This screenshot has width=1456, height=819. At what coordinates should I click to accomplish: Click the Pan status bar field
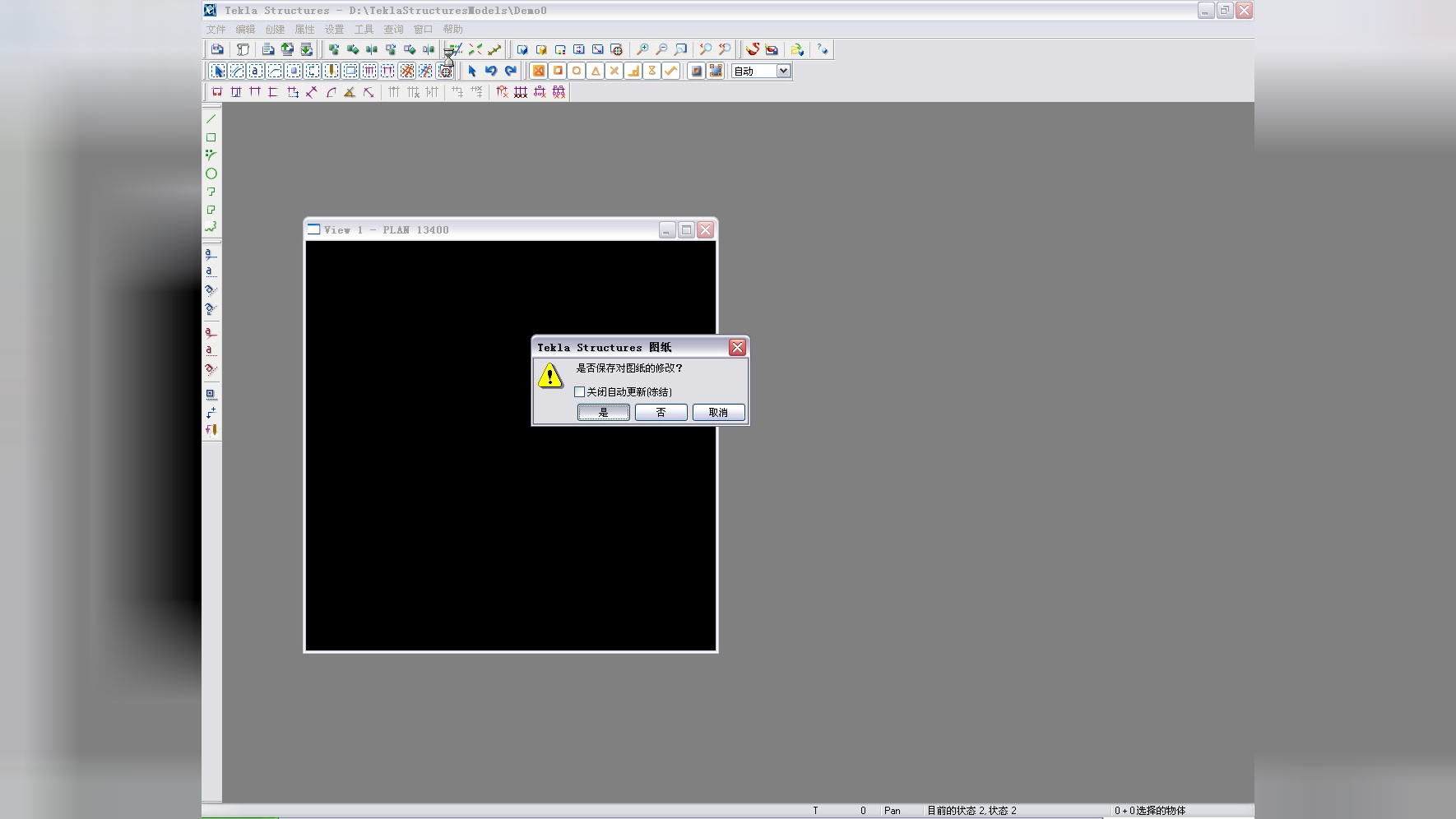click(x=893, y=811)
